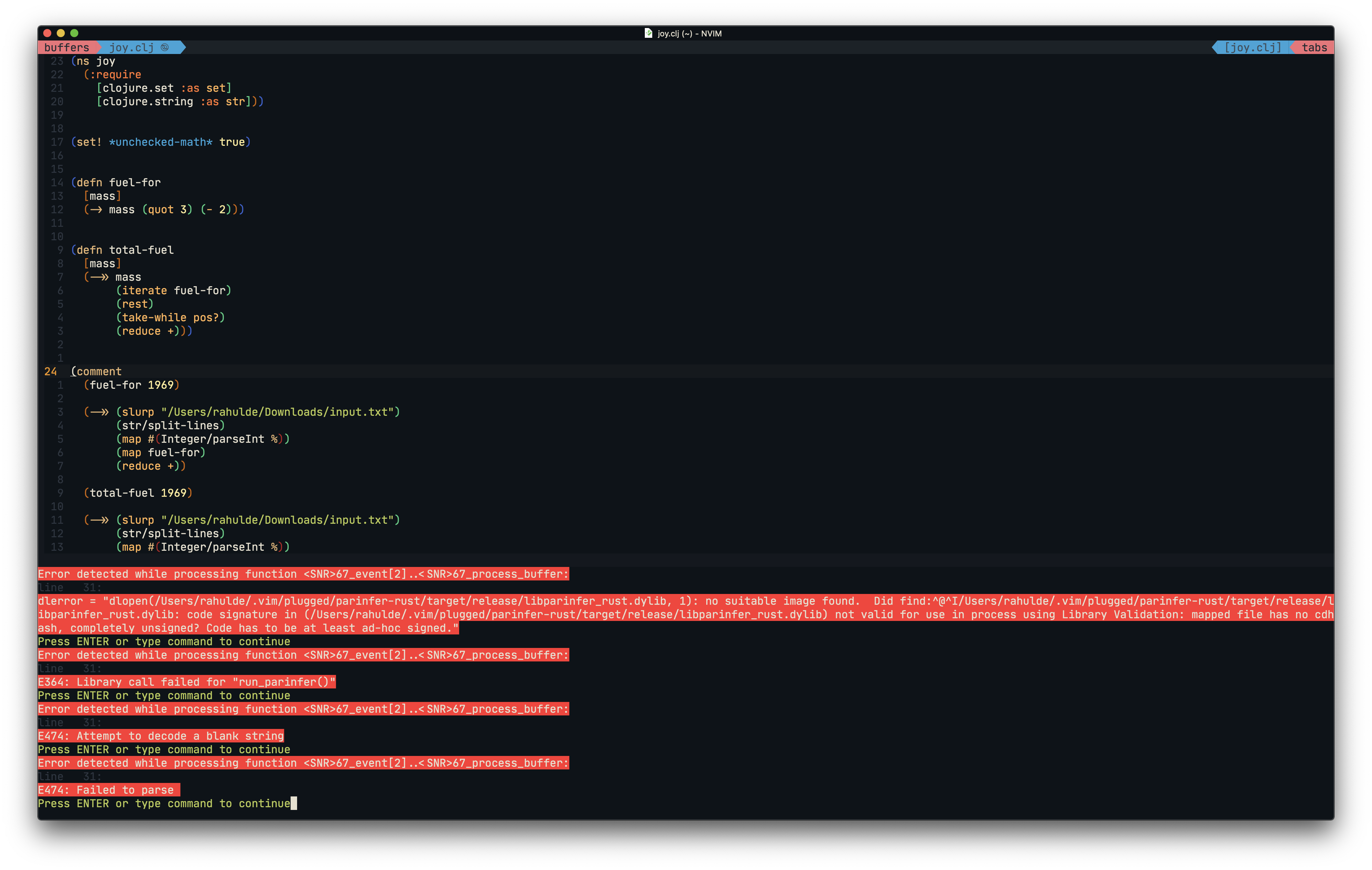Click the dlerror dlopen error message
Viewport: 1372px width, 870px height.
click(x=686, y=615)
